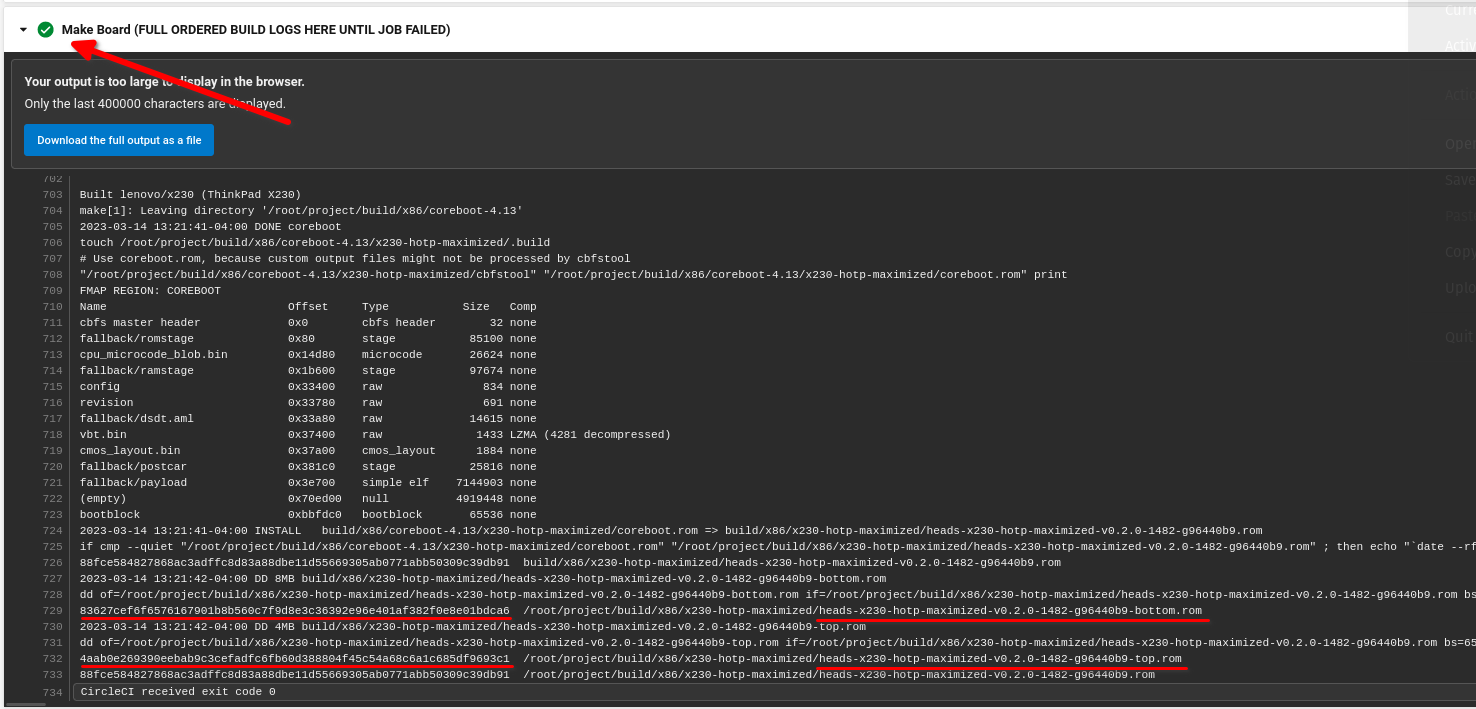Click the 83627cef hash bottom.rom line
The image size is (1476, 709).
click(x=641, y=611)
